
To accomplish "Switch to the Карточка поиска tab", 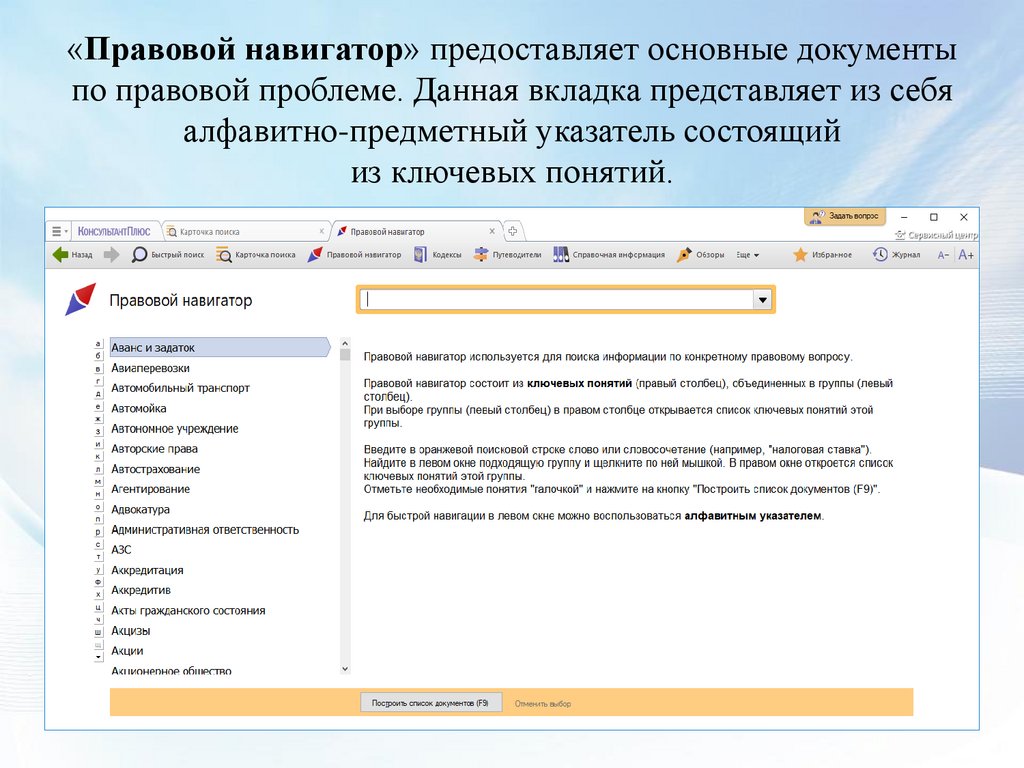I will 242,231.
